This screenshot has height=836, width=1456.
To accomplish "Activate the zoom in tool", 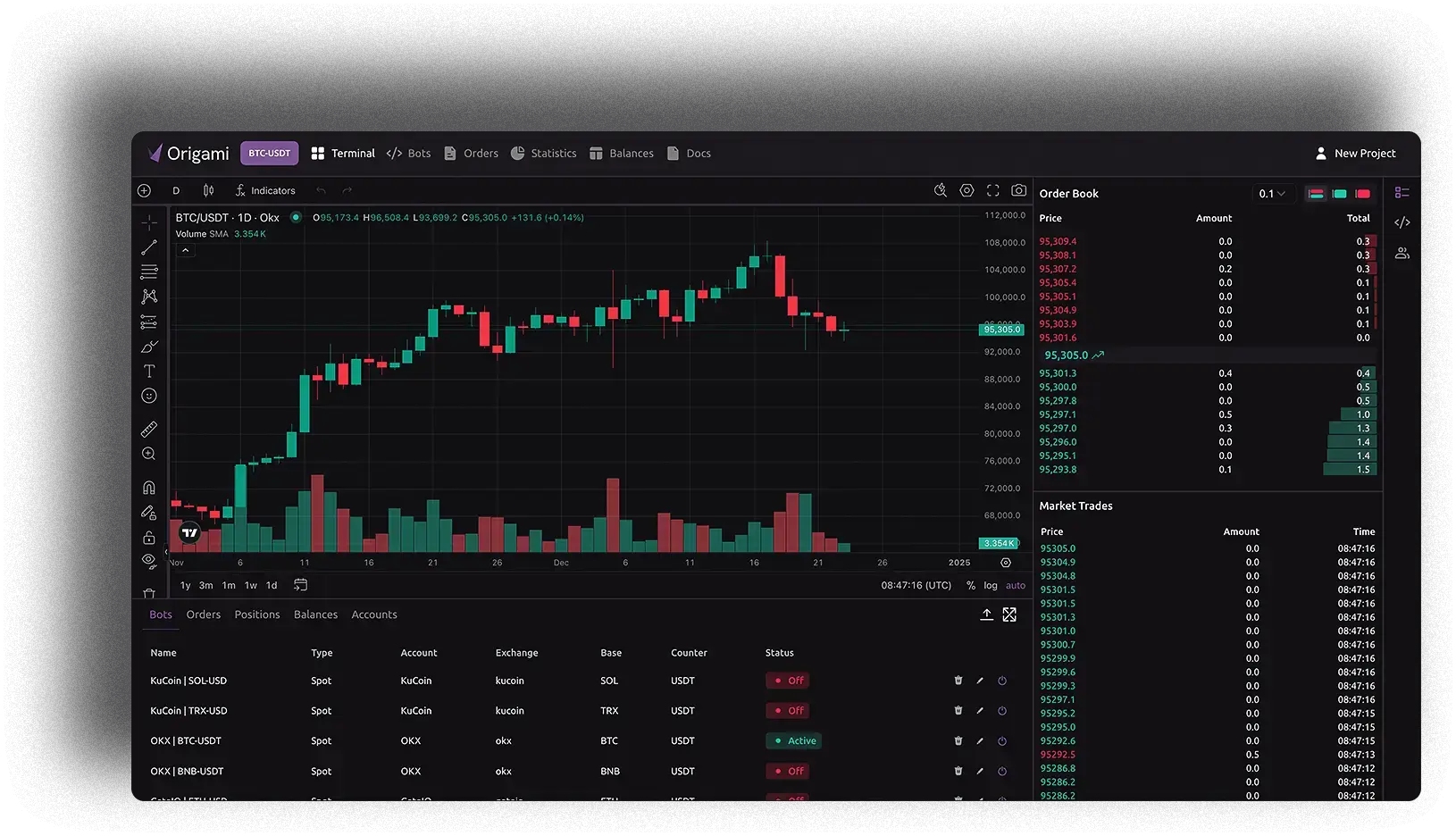I will 149,454.
